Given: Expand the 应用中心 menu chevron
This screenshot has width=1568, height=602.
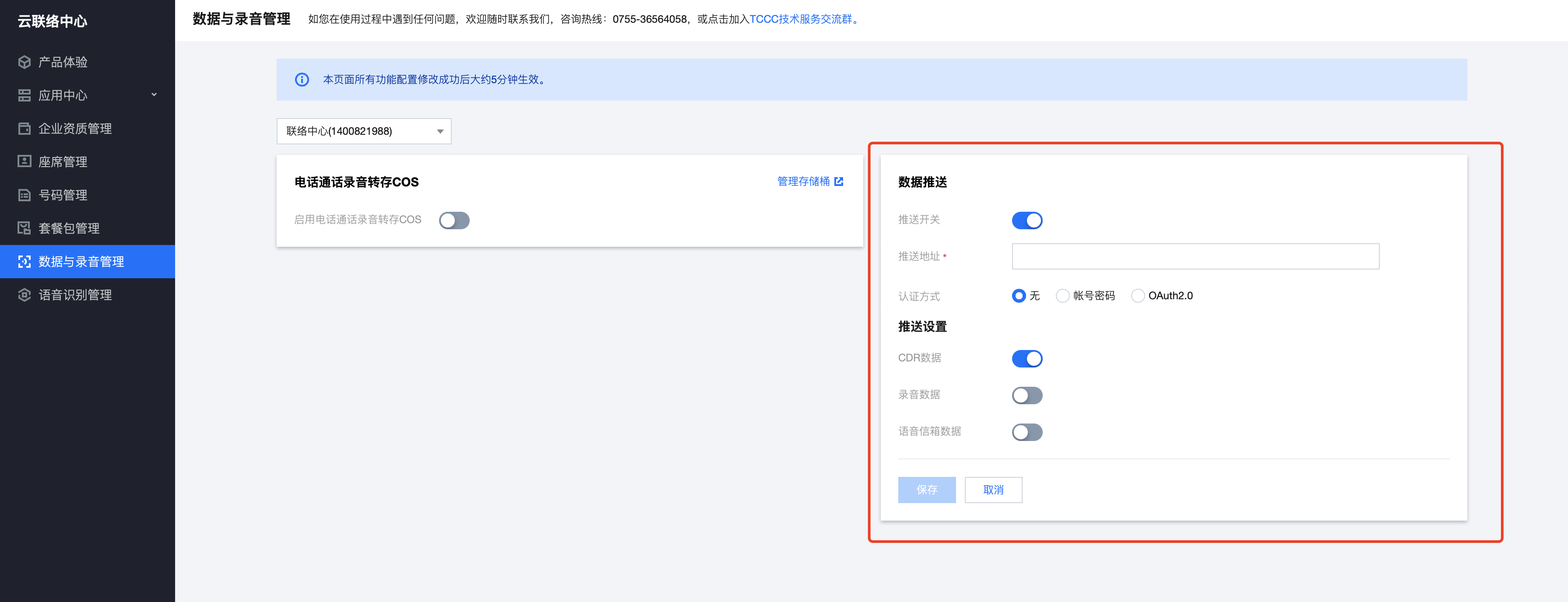Looking at the screenshot, I should pos(154,95).
